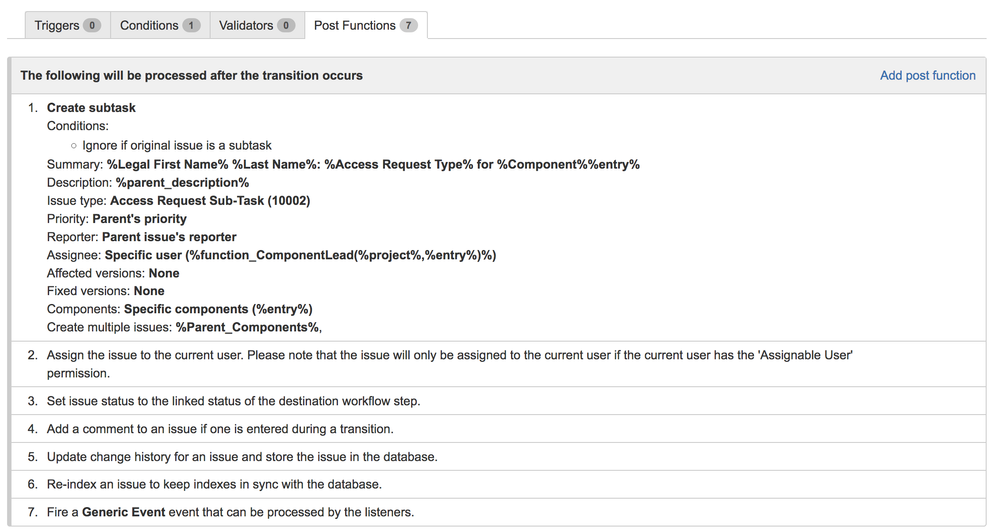This screenshot has height=531, width=999.
Task: Select the Create subtask post function
Action: point(91,108)
